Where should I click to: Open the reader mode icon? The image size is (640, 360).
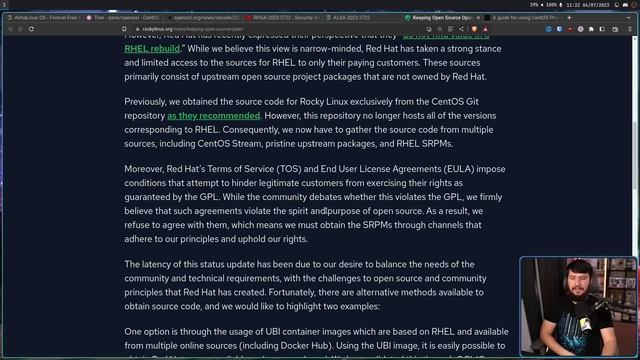(450, 29)
